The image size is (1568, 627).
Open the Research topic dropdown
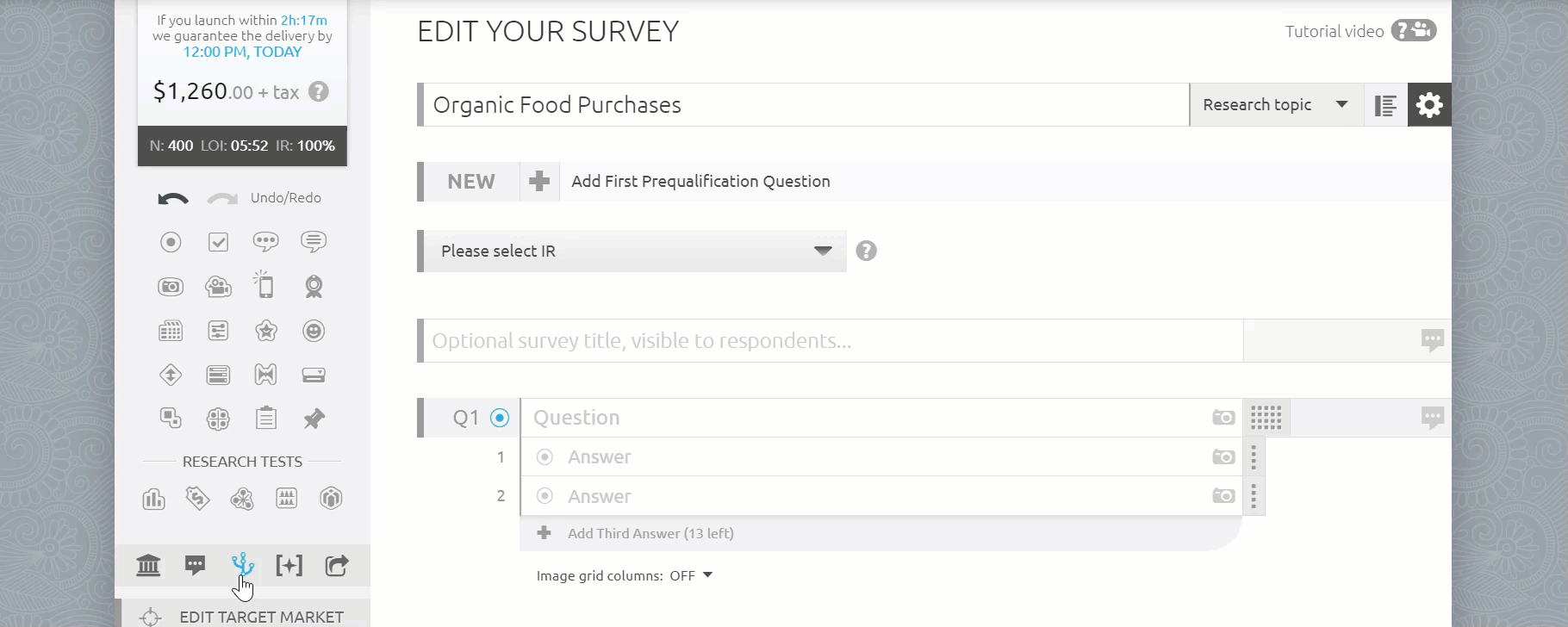click(x=1274, y=105)
